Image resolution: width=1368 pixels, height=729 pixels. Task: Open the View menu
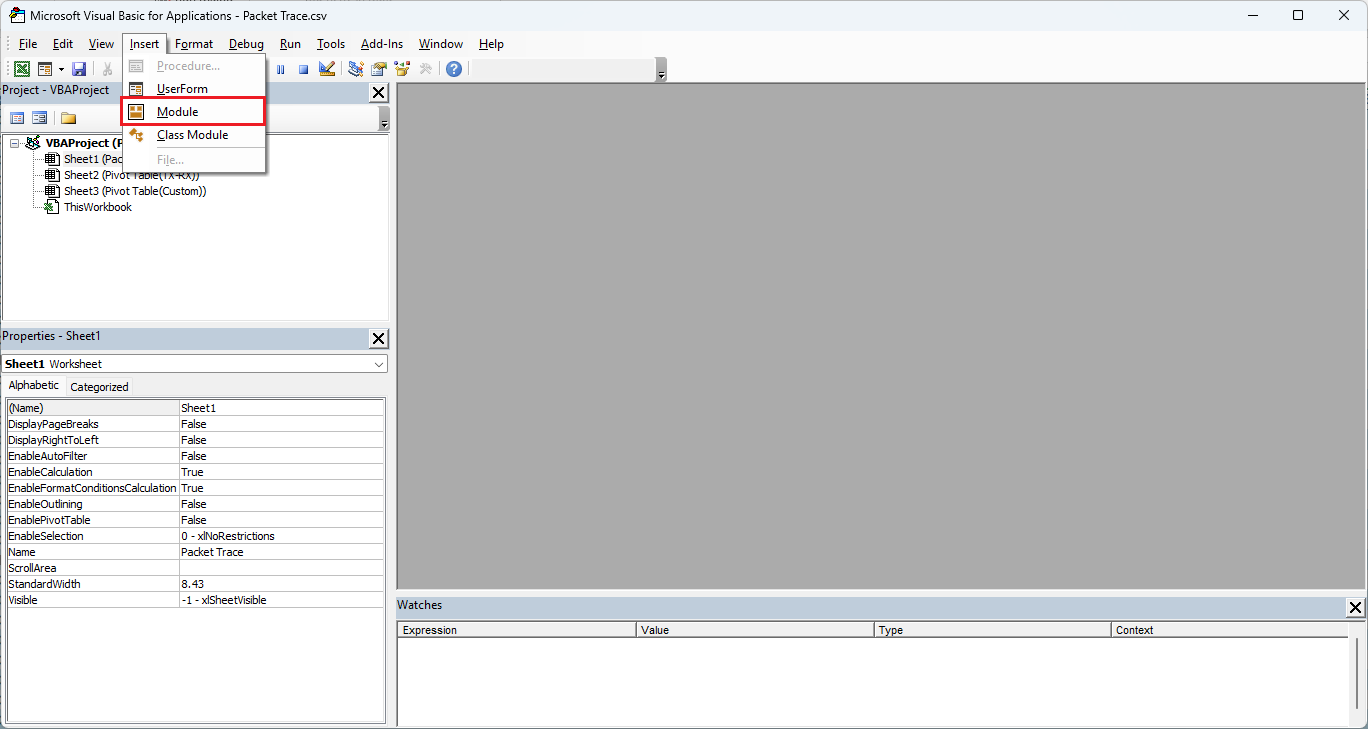(101, 44)
